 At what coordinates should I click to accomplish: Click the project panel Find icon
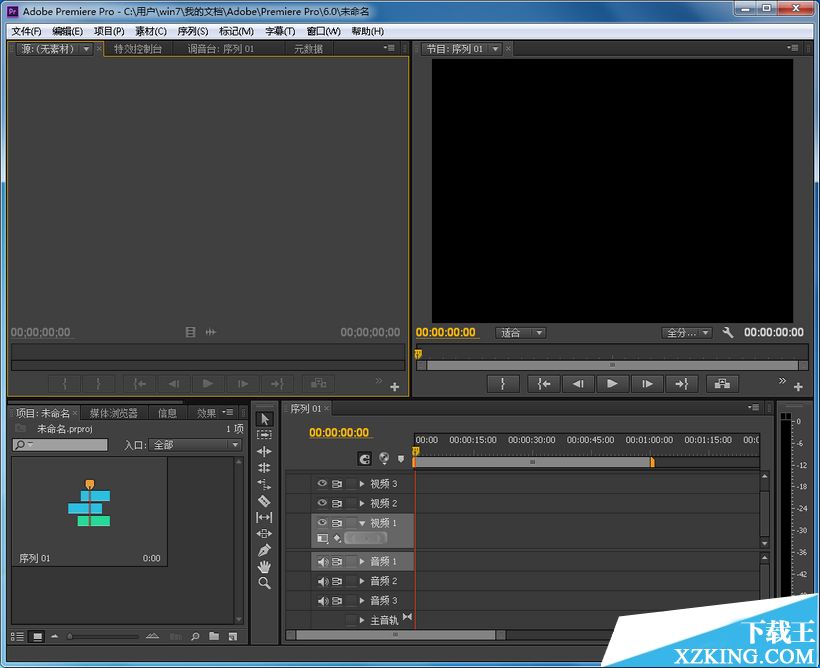coord(195,637)
